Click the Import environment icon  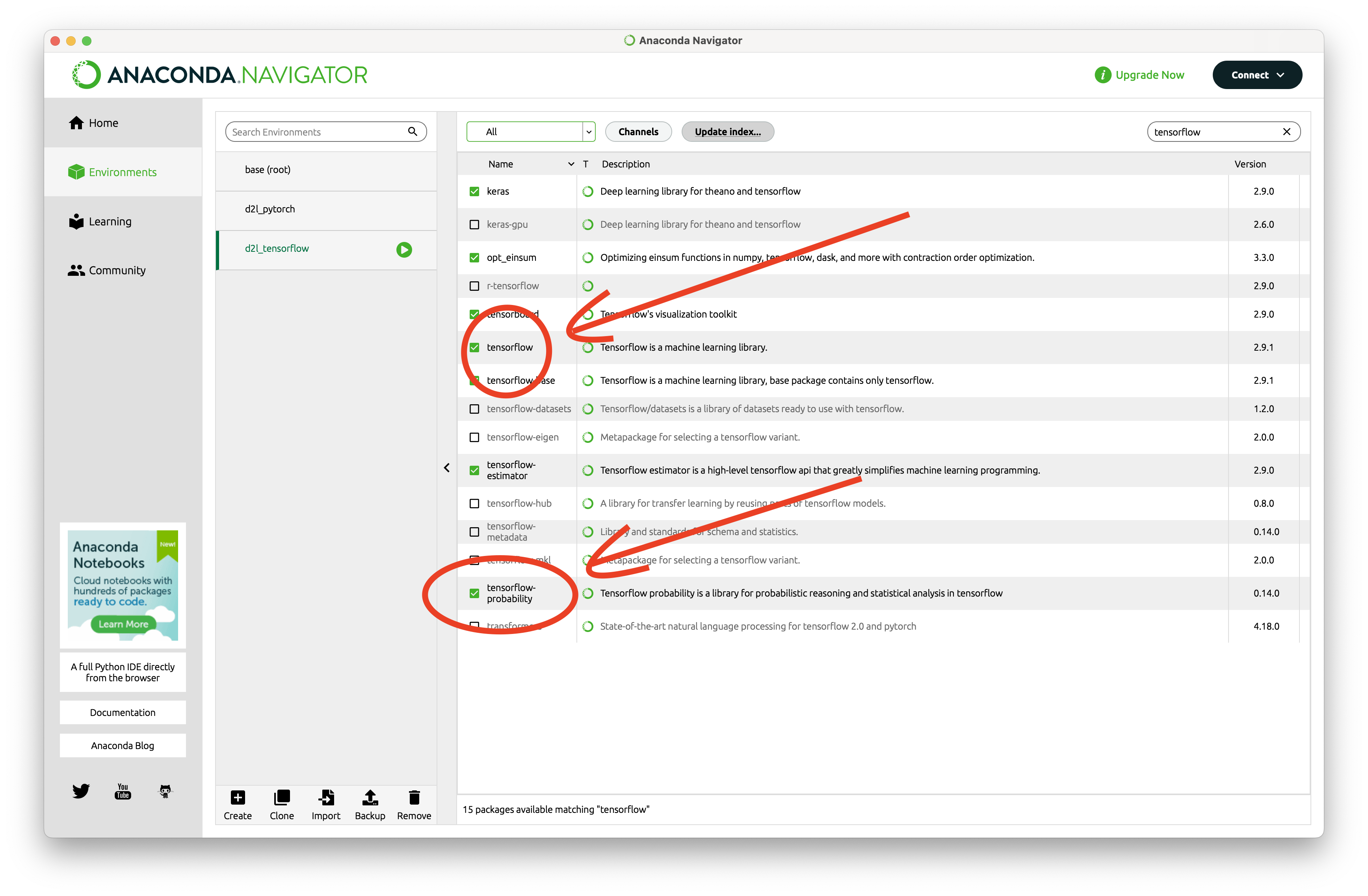coord(326,797)
